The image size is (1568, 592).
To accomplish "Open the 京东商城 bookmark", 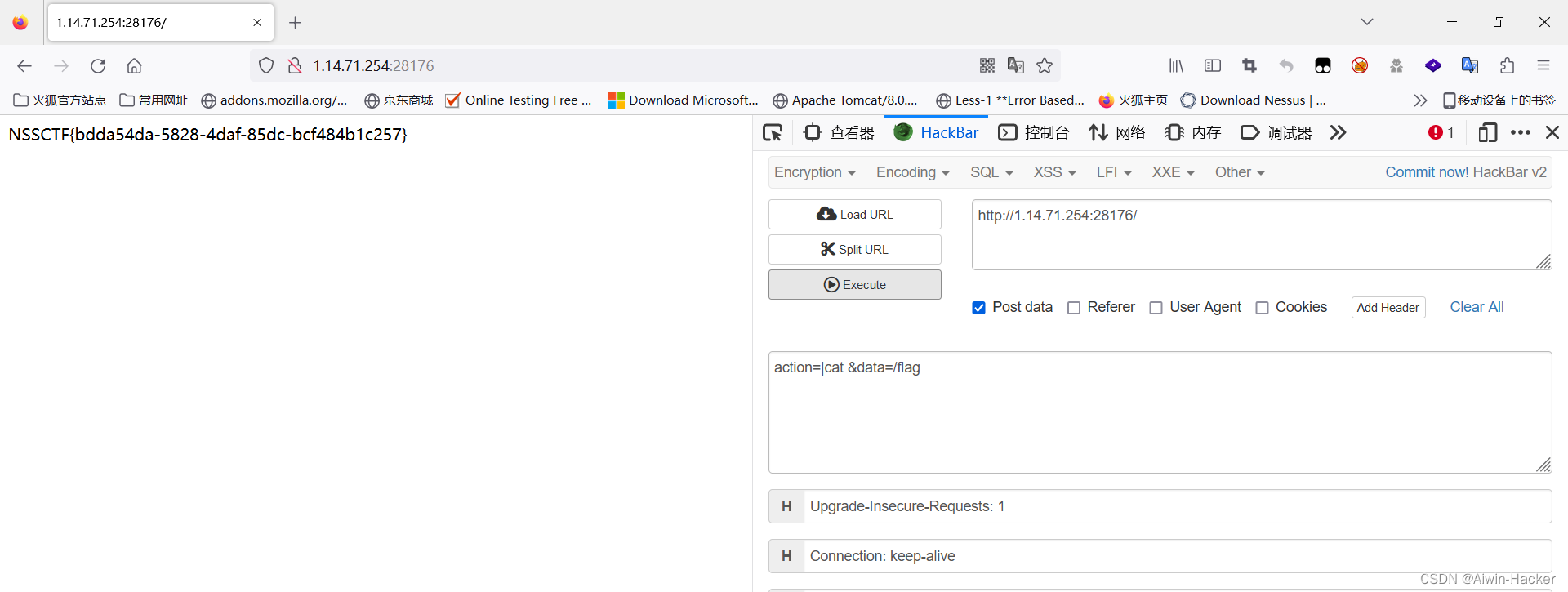I will 399,100.
